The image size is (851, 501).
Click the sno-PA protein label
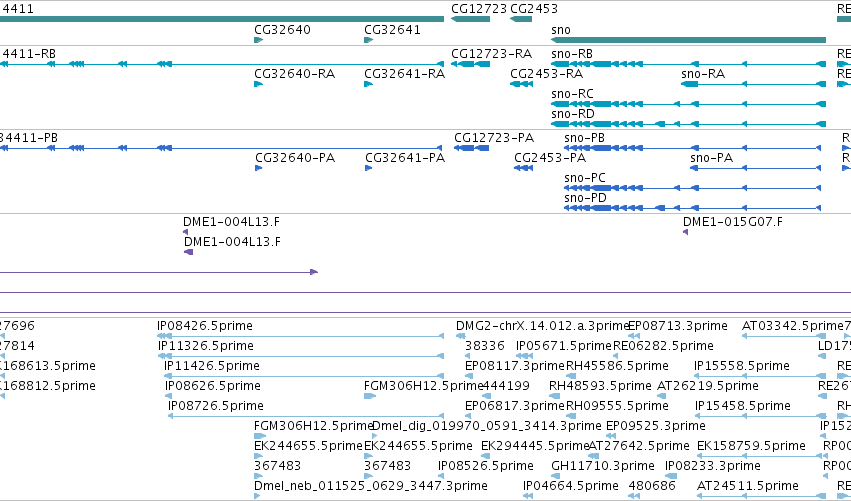(x=712, y=158)
